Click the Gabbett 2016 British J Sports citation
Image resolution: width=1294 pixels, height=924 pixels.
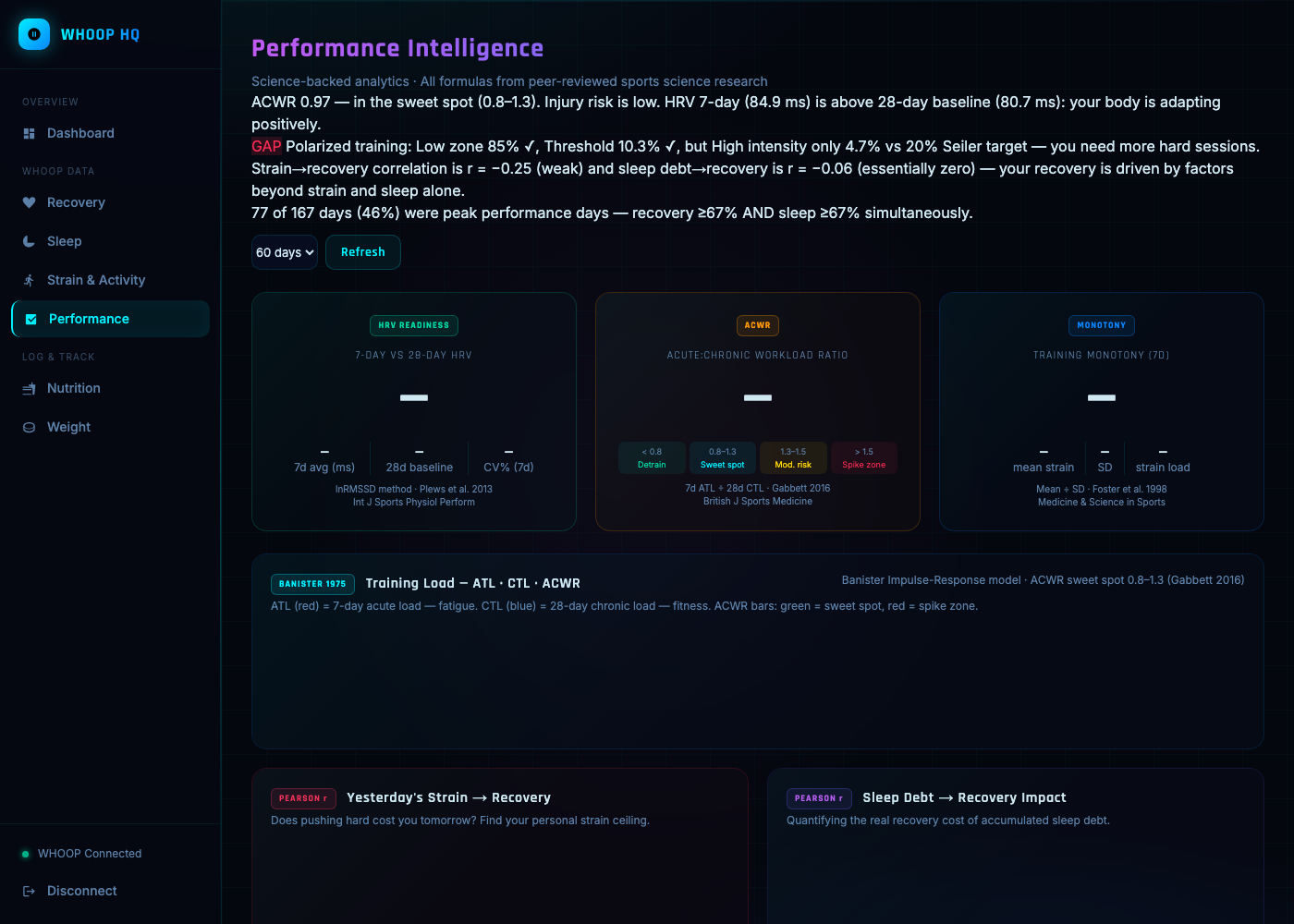click(758, 494)
